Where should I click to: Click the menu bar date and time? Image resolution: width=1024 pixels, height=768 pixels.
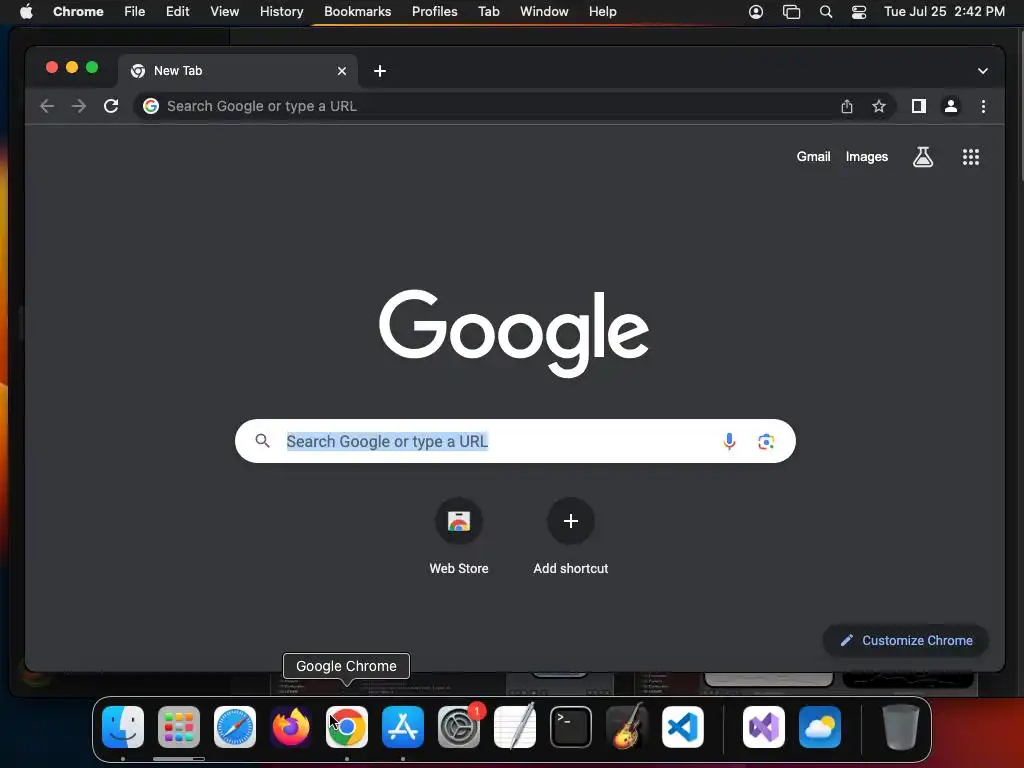[944, 12]
